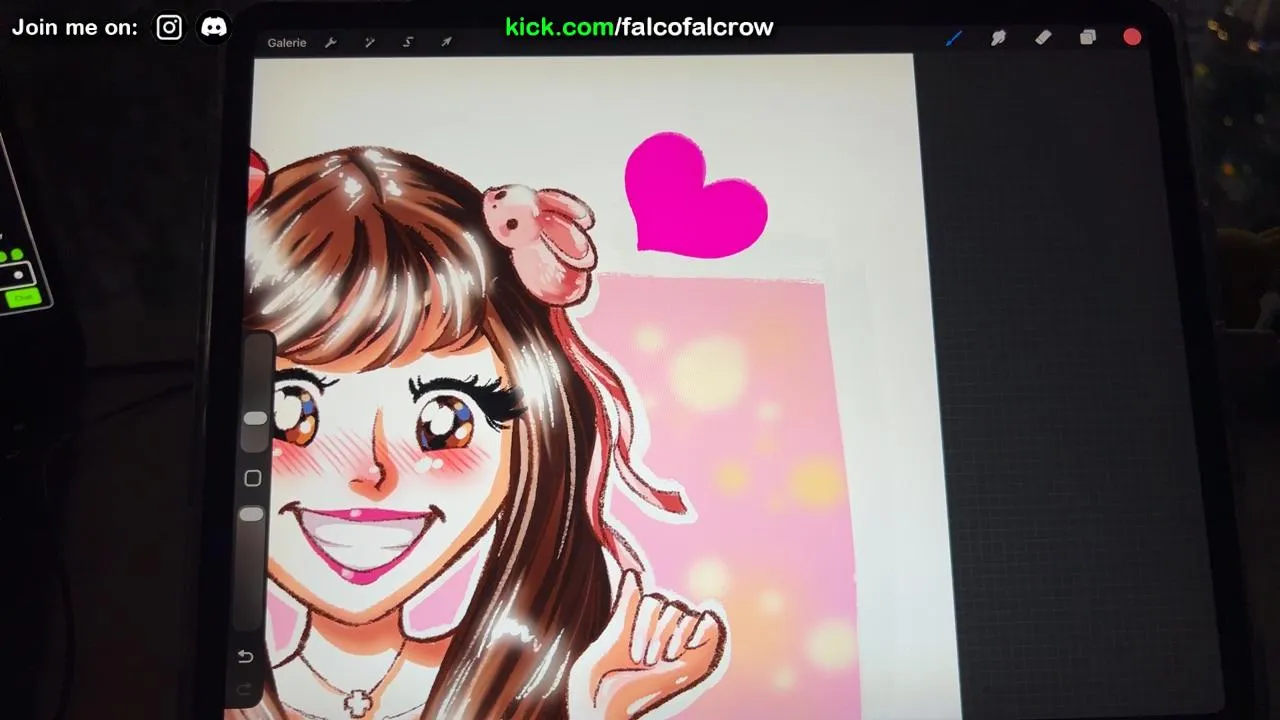Open the red active color swatch

1132,37
